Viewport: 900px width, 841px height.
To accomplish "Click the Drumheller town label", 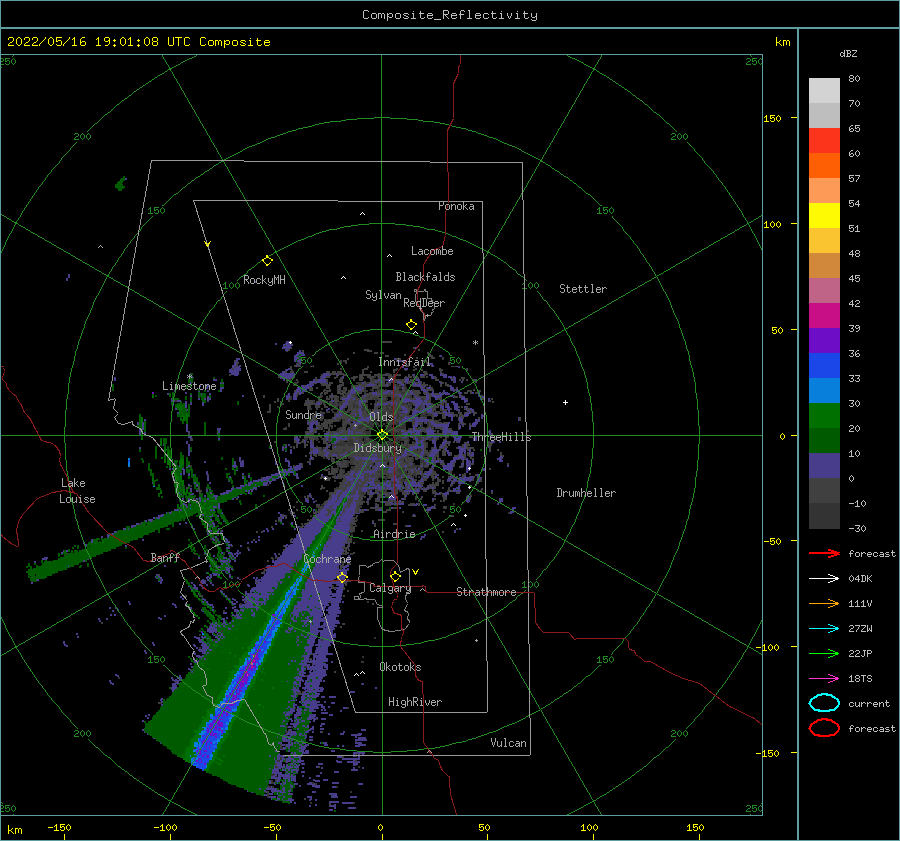I will (x=586, y=493).
